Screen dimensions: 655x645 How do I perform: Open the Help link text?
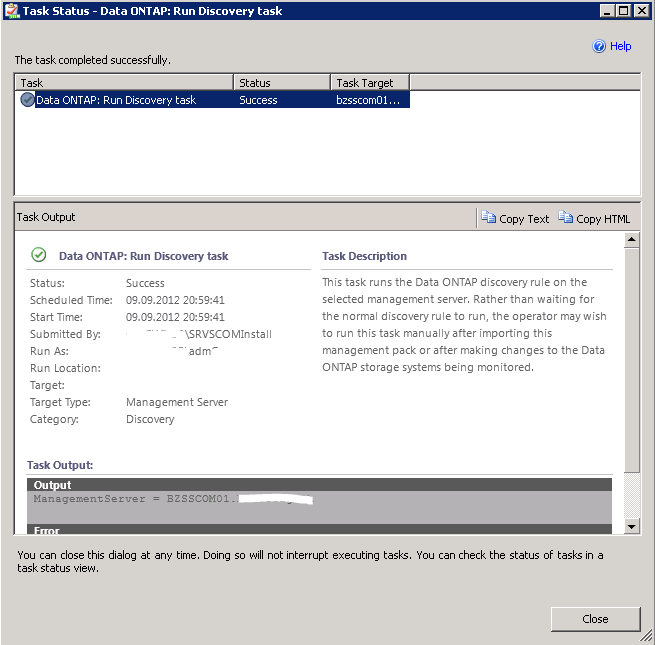click(620, 46)
